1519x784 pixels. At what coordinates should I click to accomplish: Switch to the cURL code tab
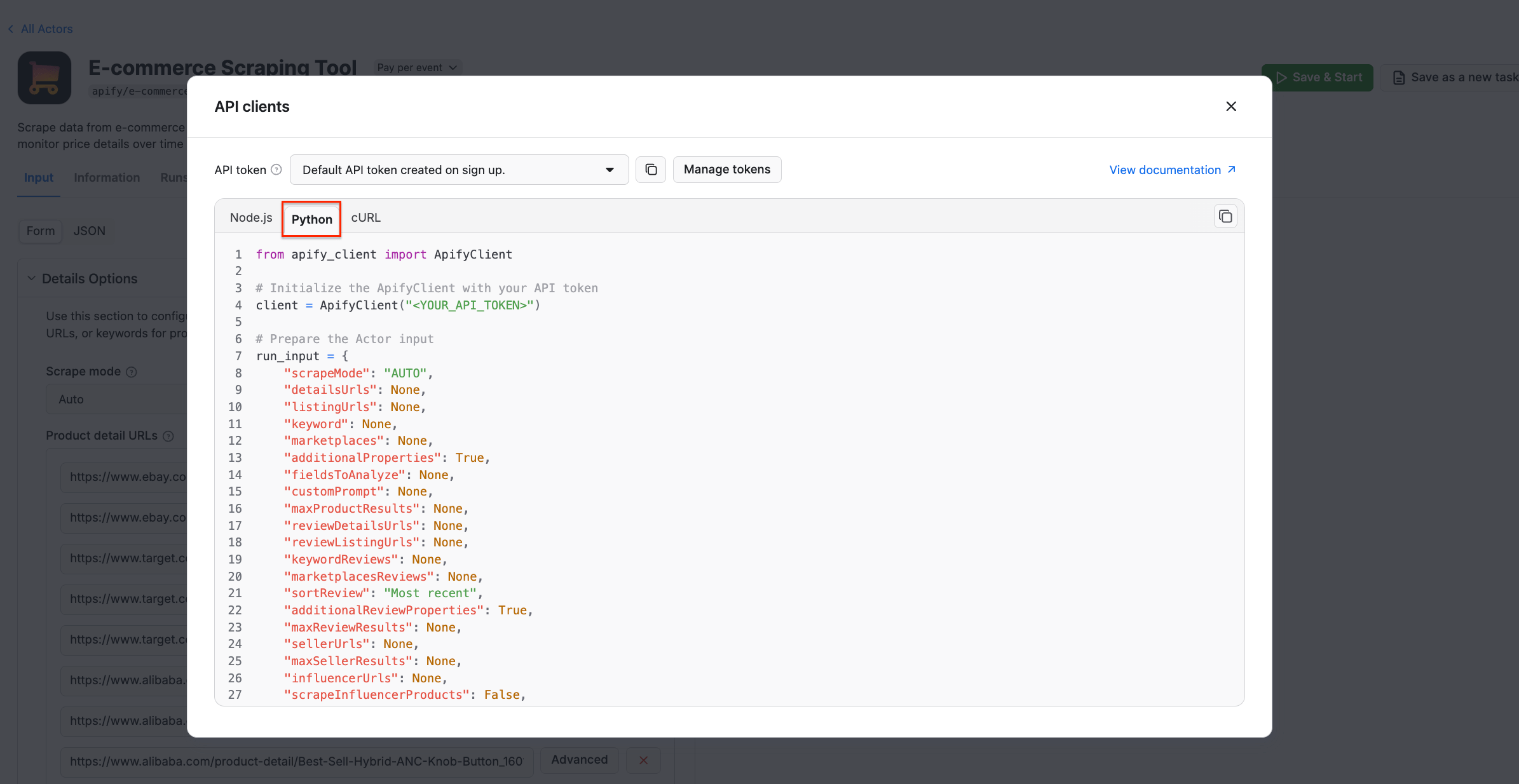pos(365,217)
